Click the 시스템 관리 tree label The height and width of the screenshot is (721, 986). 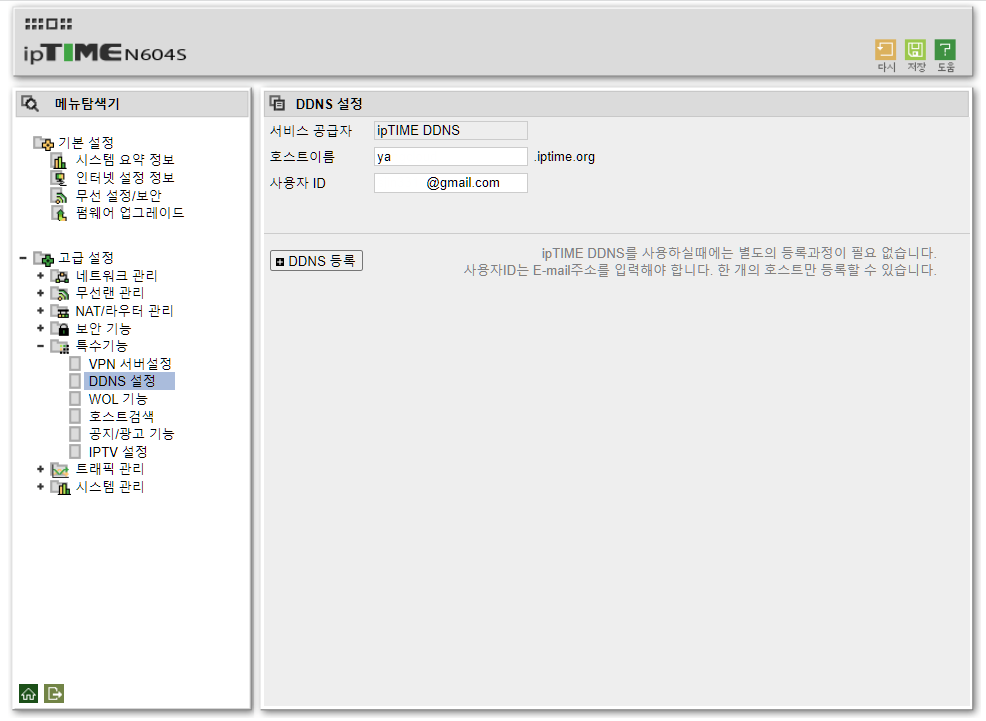(109, 487)
